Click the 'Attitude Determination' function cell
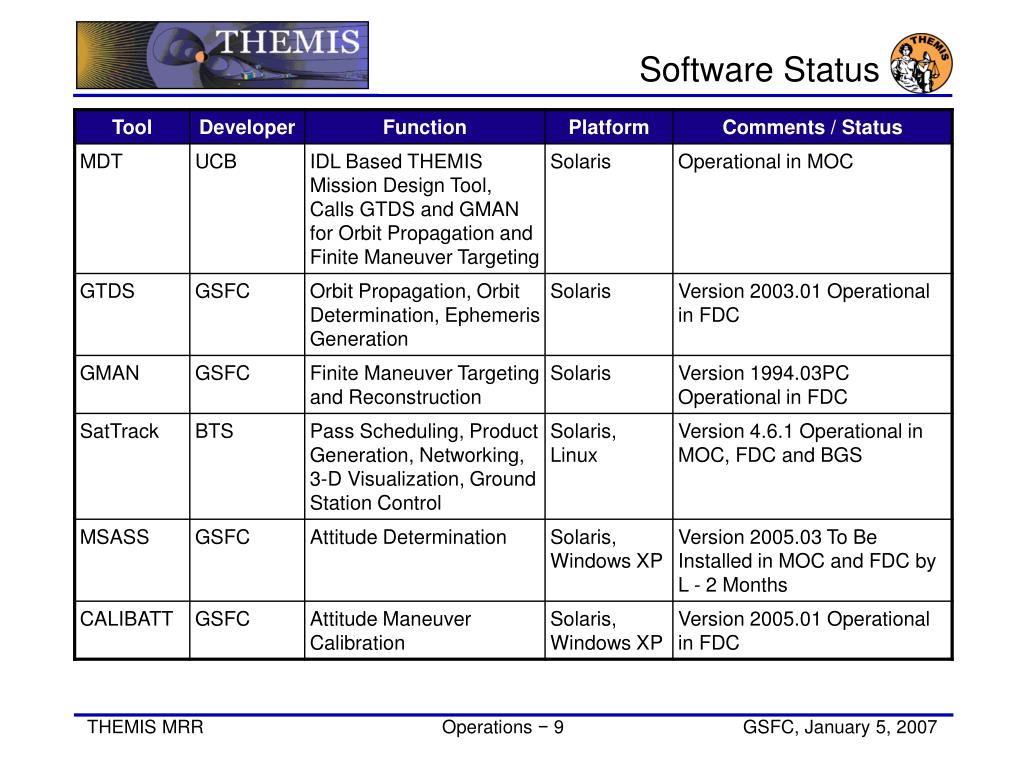Screen dimensions: 1024x768 click(424, 560)
